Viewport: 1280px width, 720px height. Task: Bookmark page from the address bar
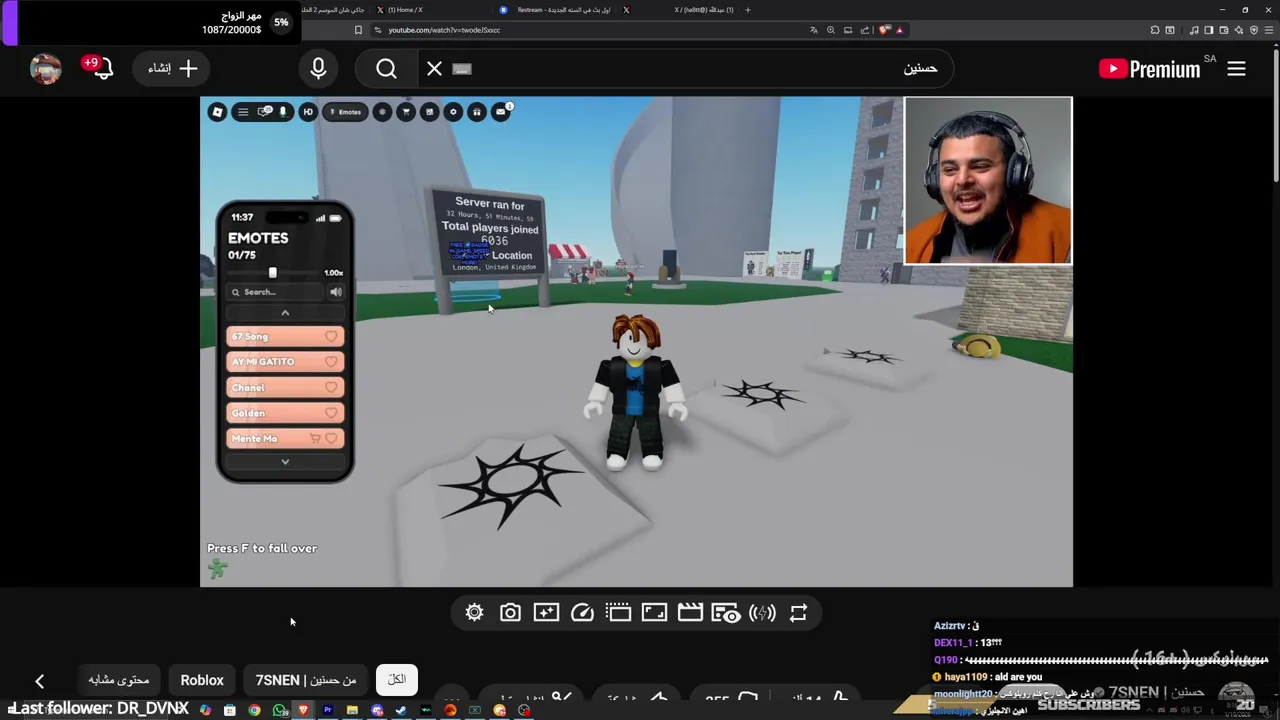point(358,30)
